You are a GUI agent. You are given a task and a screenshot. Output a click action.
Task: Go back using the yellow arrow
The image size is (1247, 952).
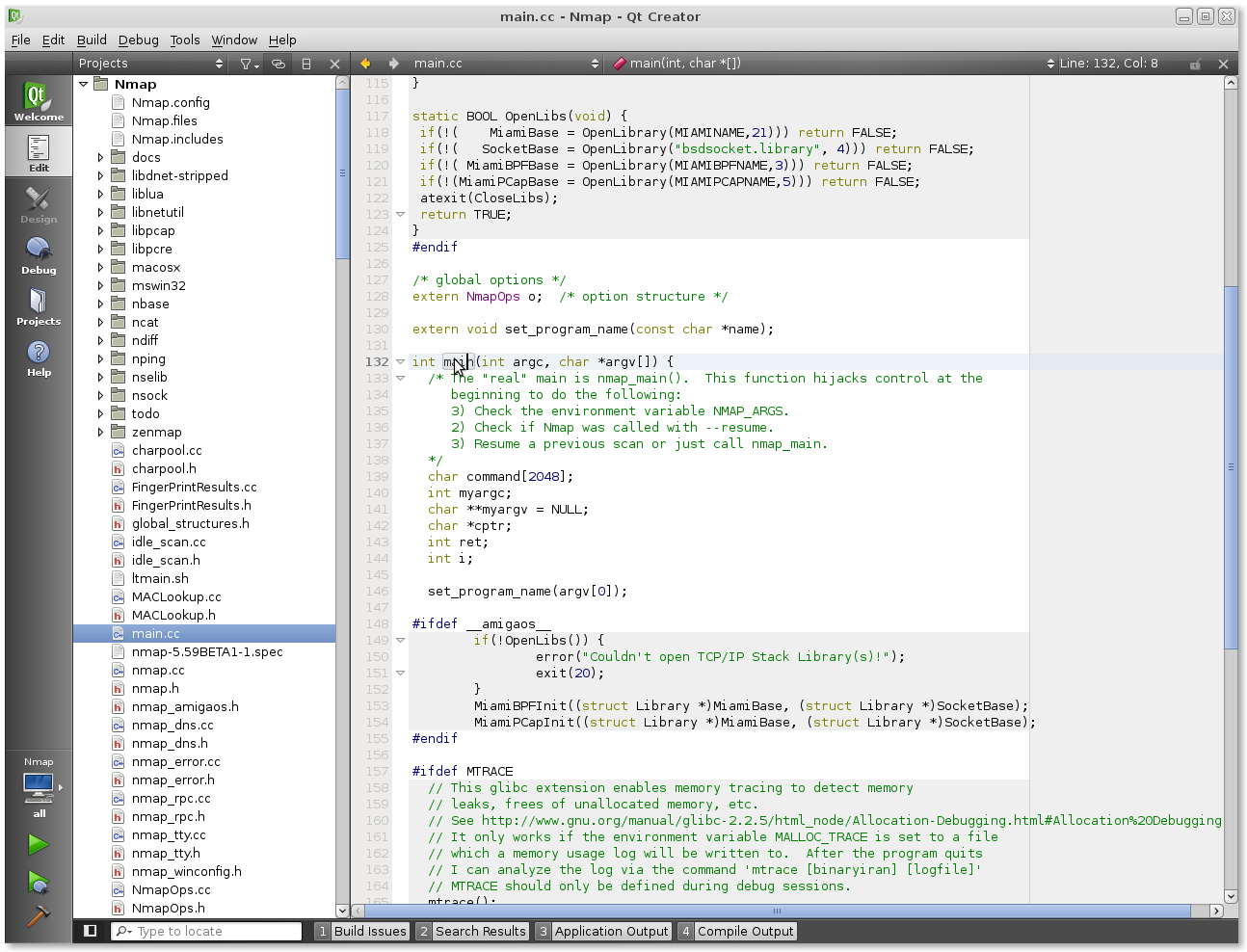coord(365,64)
